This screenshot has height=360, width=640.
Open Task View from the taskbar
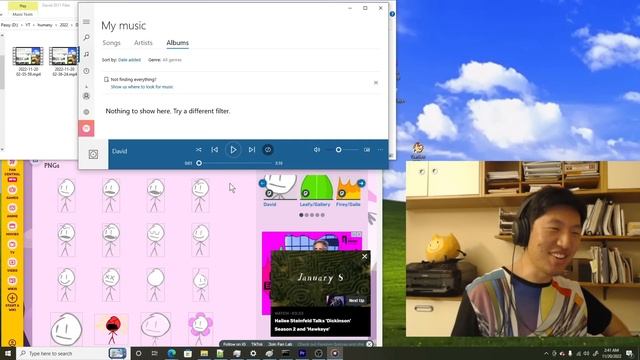(155, 353)
